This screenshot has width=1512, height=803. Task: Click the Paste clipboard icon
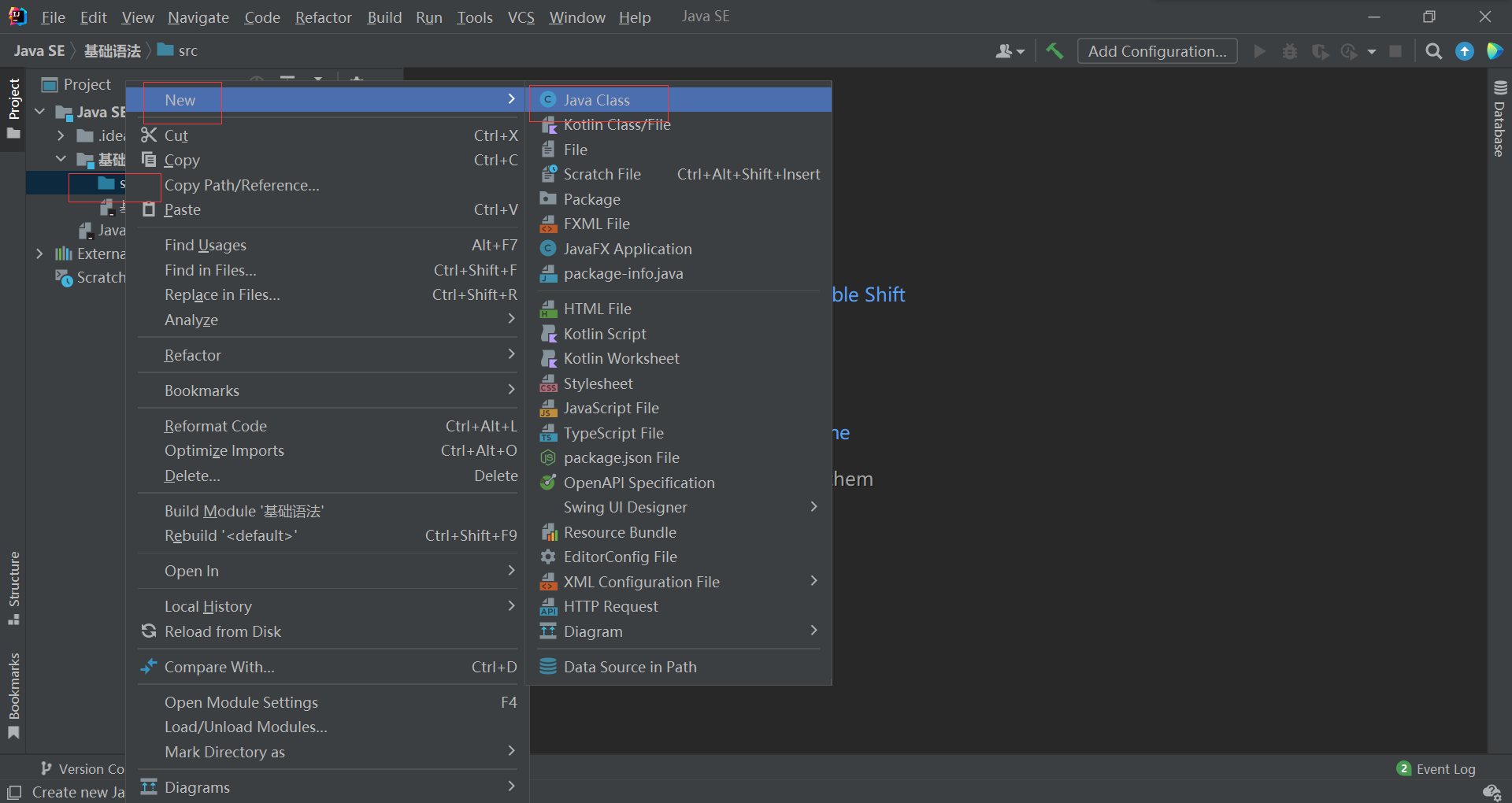coord(149,209)
